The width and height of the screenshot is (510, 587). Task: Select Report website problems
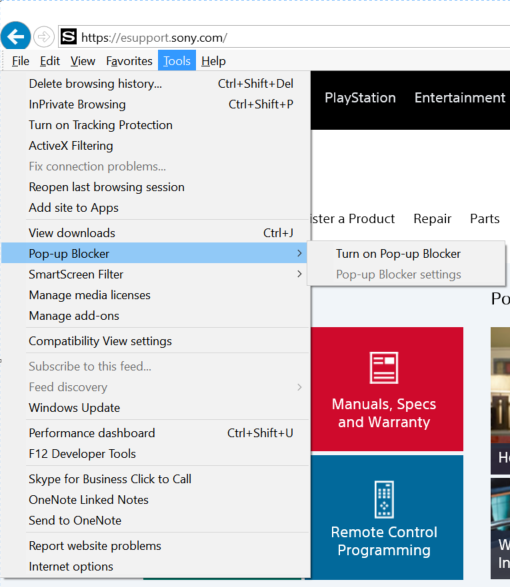tap(155, 545)
